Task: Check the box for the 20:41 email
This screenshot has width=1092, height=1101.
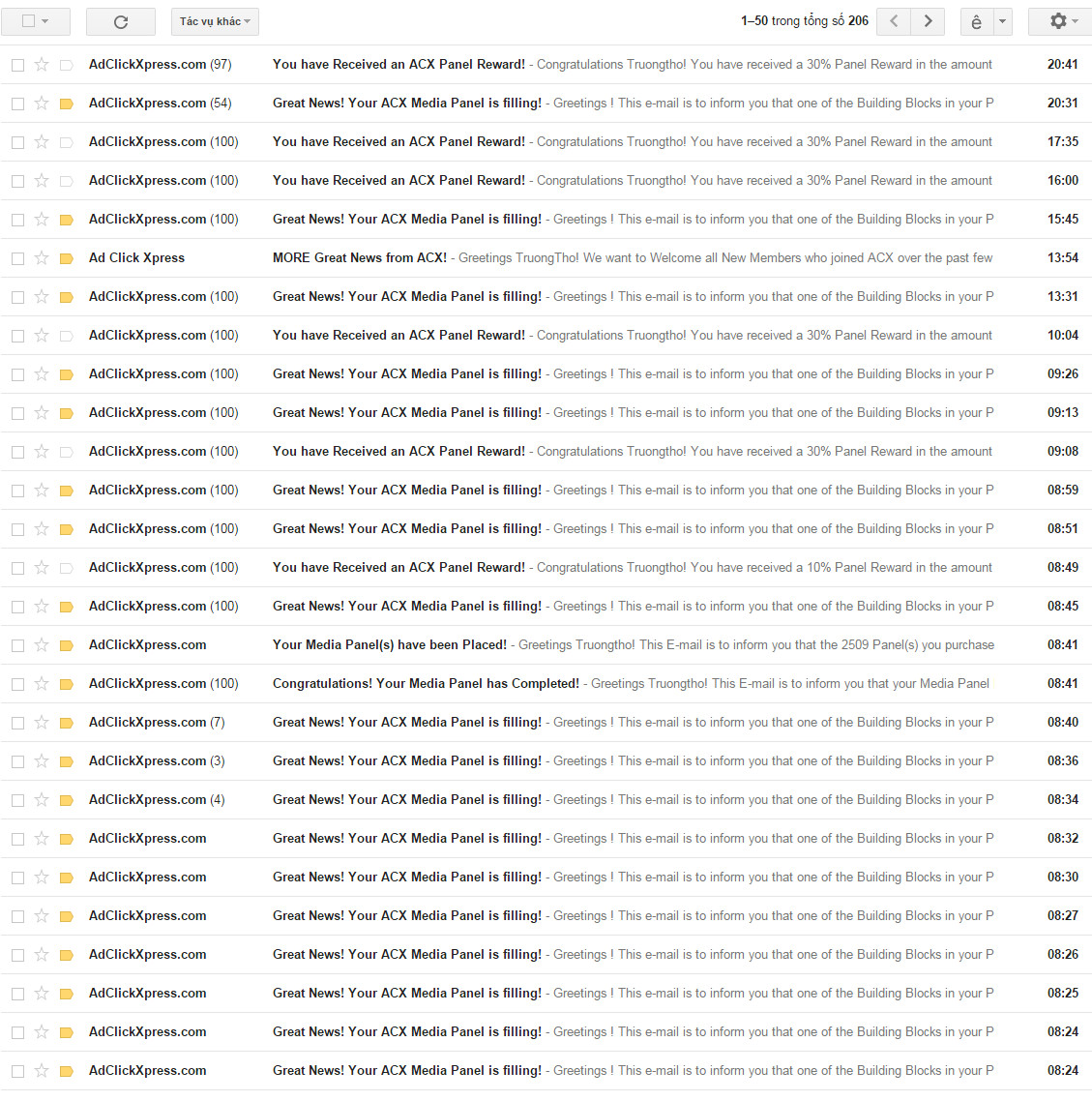Action: pos(18,65)
